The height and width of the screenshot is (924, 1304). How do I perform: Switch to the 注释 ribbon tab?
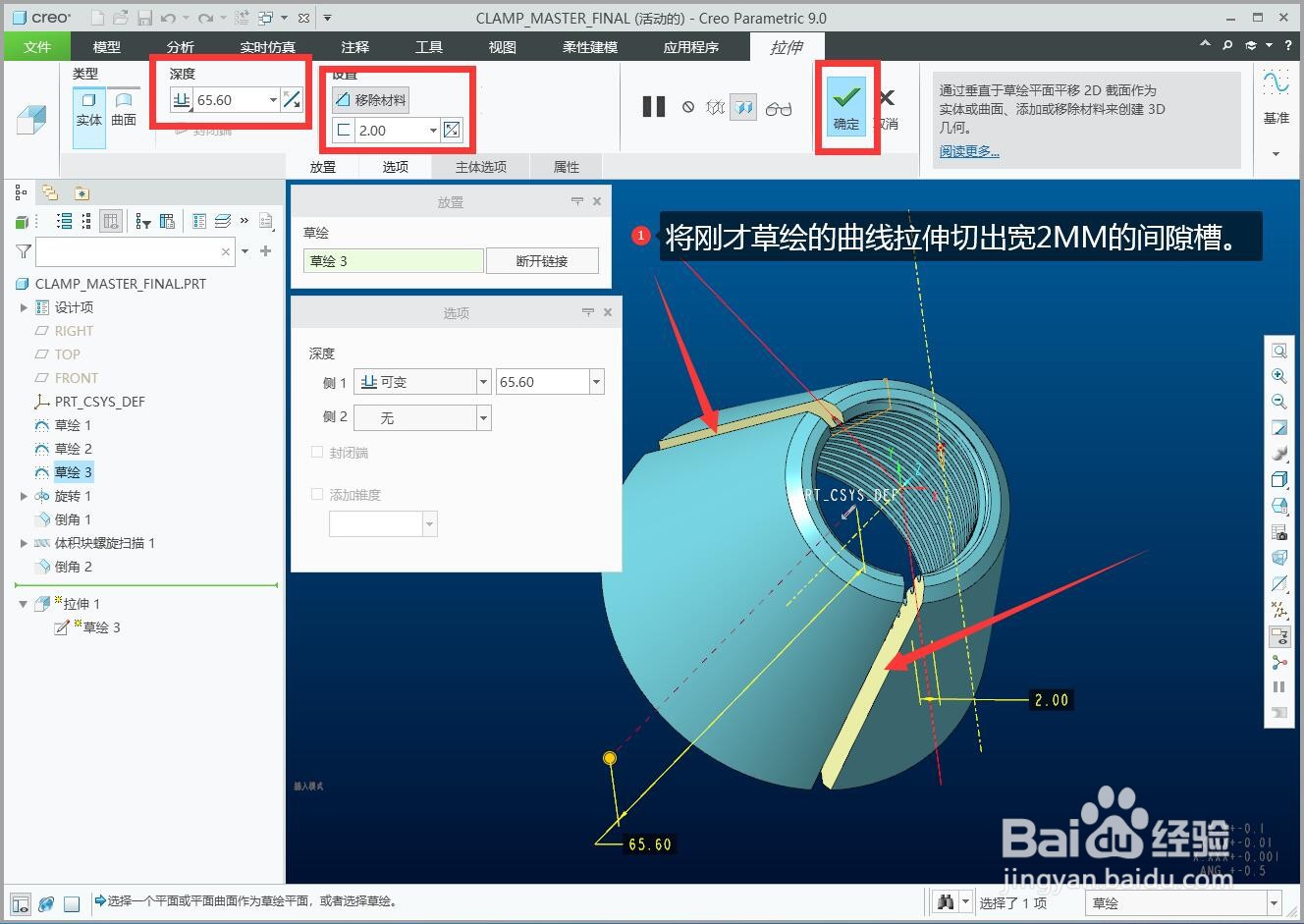354,46
